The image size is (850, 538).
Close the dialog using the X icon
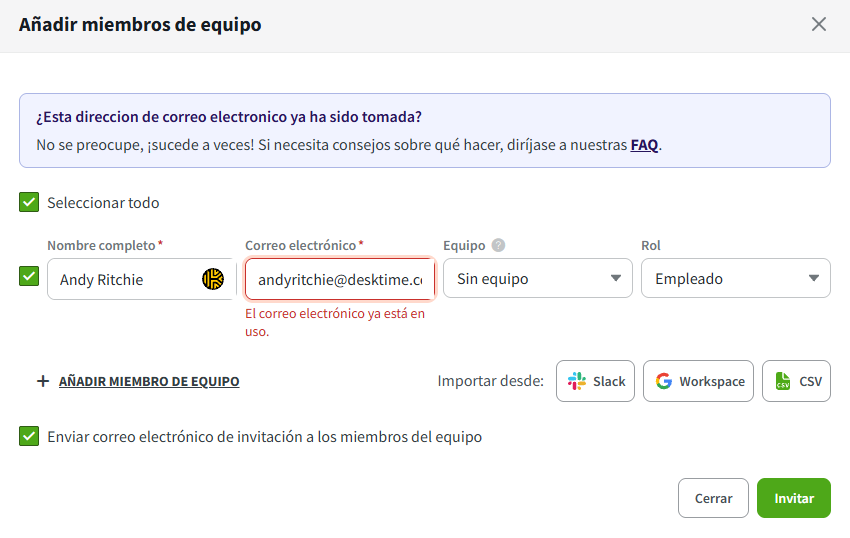pyautogui.click(x=818, y=24)
